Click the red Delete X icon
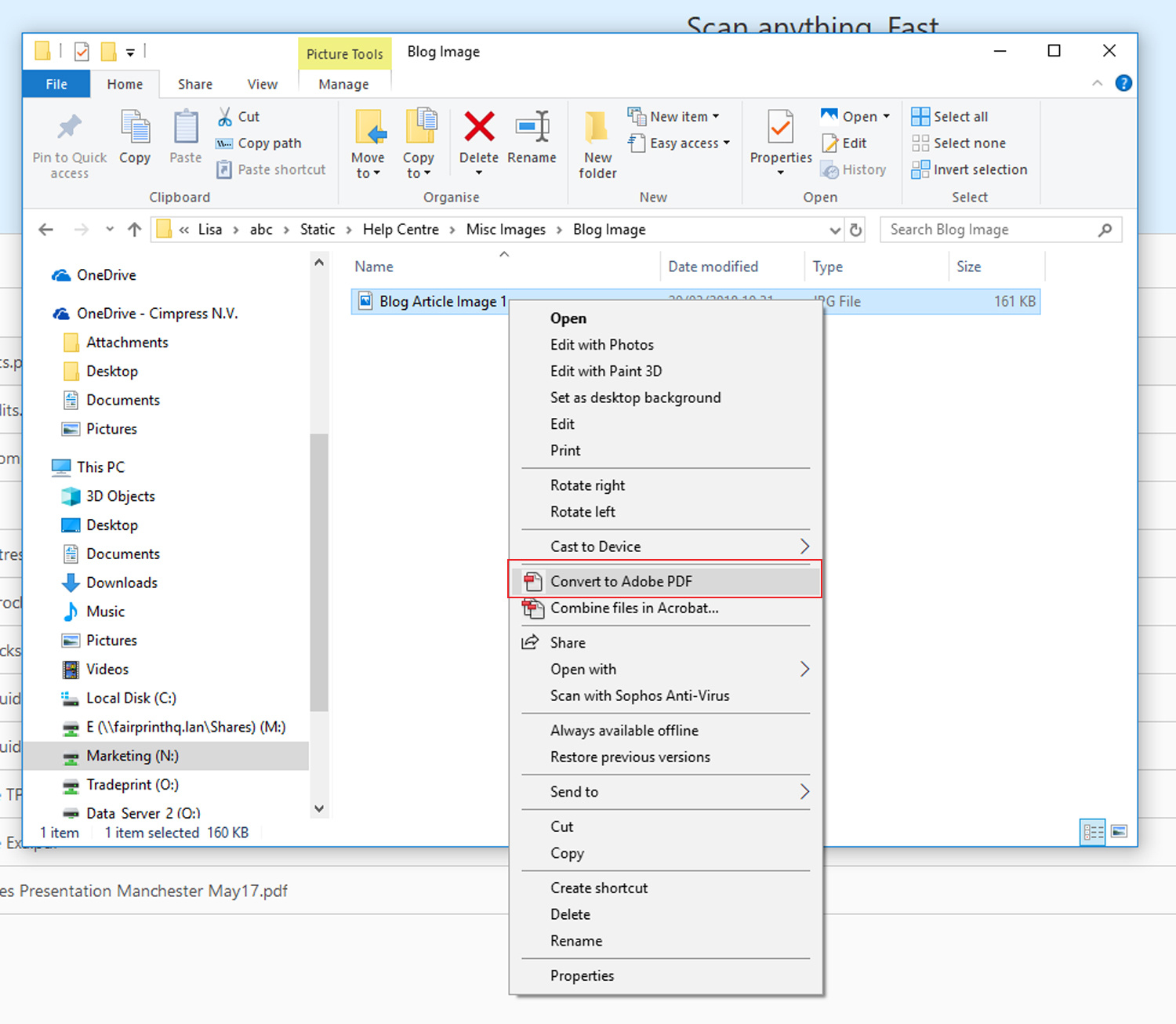The image size is (1176, 1024). 479,126
